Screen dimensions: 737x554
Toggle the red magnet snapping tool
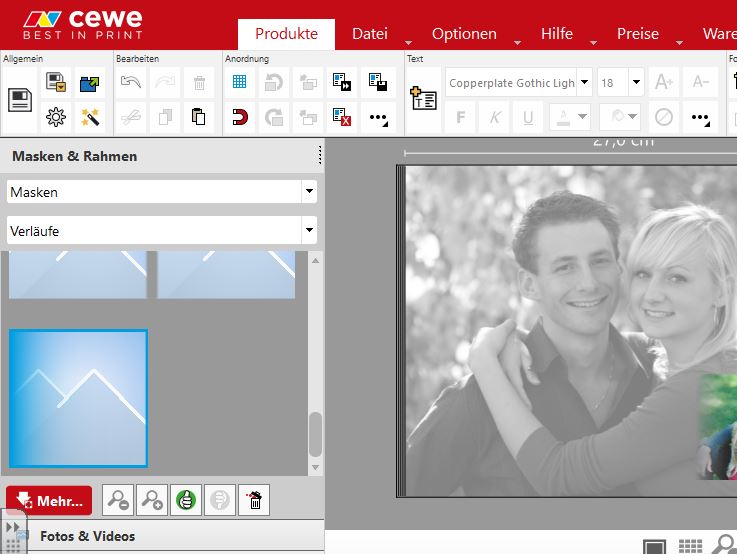pyautogui.click(x=240, y=118)
